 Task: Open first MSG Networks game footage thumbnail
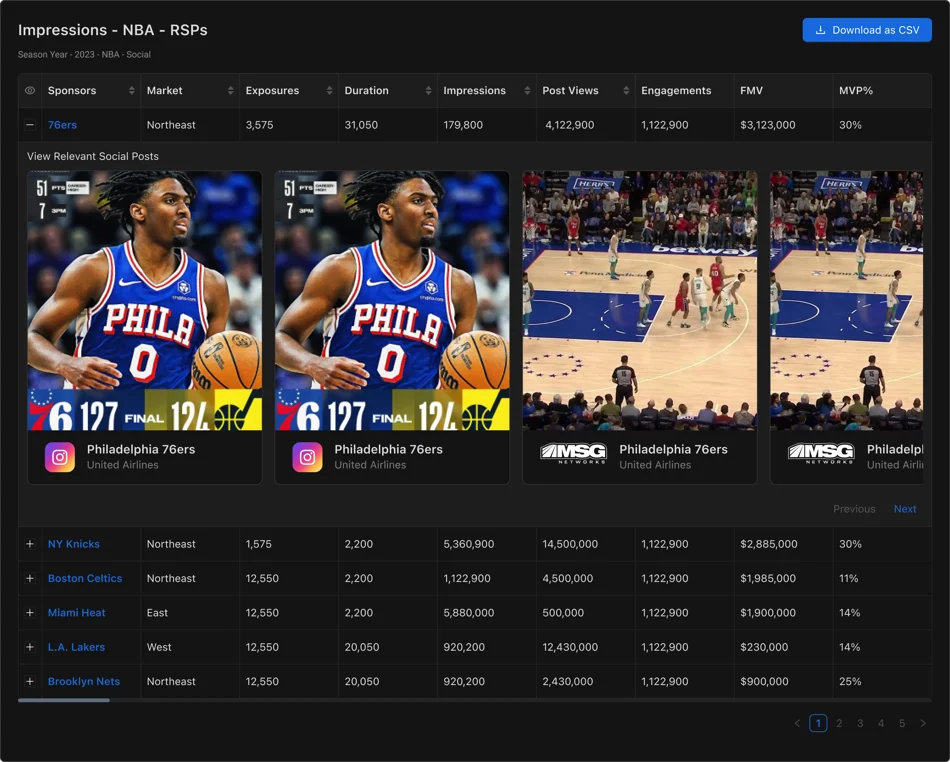coord(640,300)
